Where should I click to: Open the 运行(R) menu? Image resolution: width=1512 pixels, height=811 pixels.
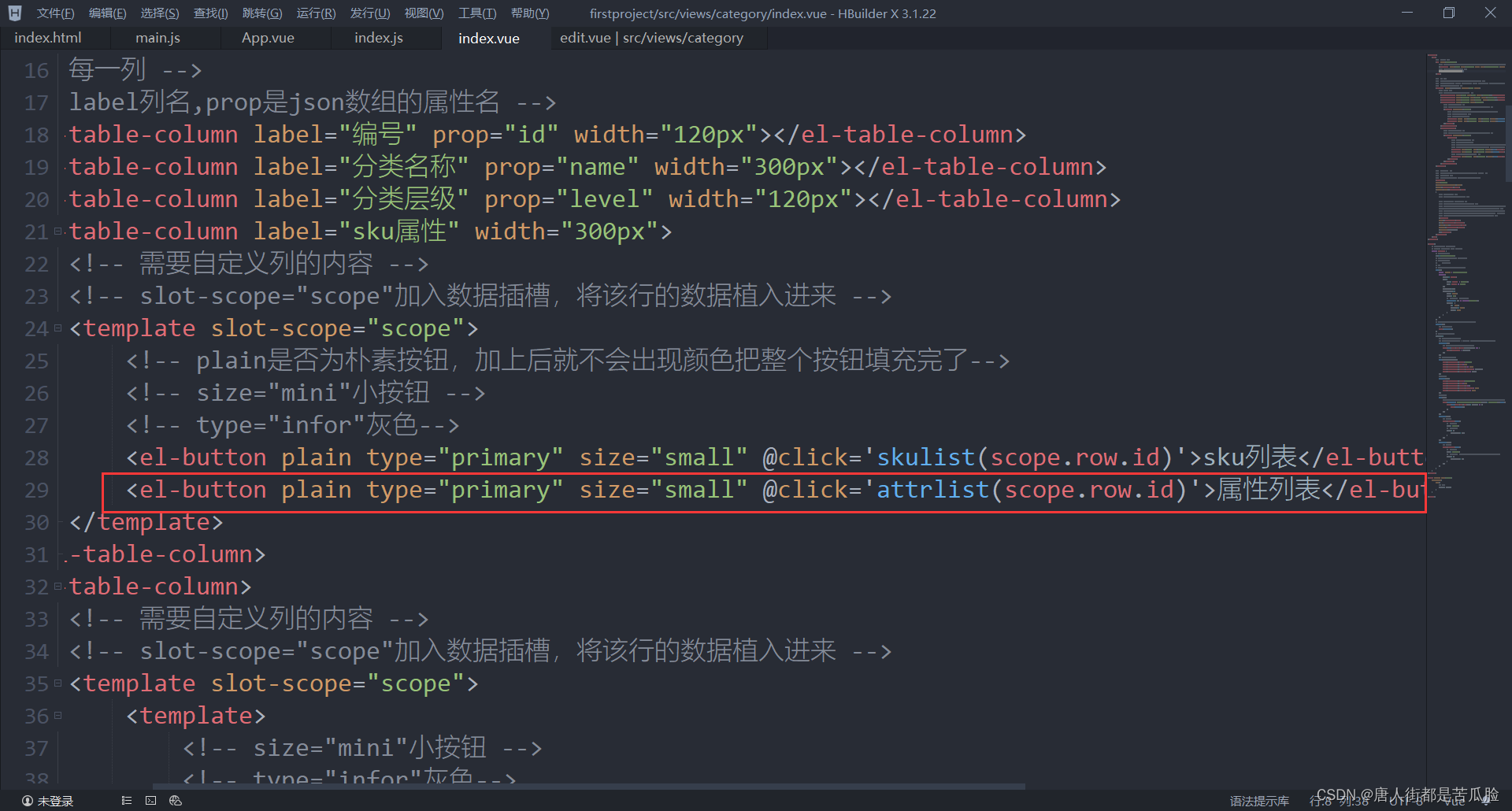316,13
